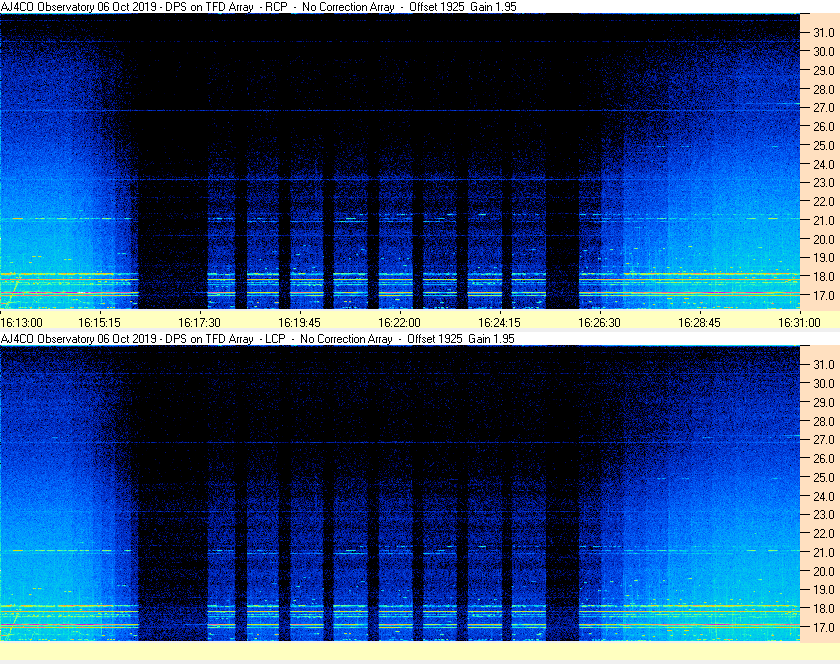Pick the 17.0 frequency label on LCP plot

pos(824,627)
